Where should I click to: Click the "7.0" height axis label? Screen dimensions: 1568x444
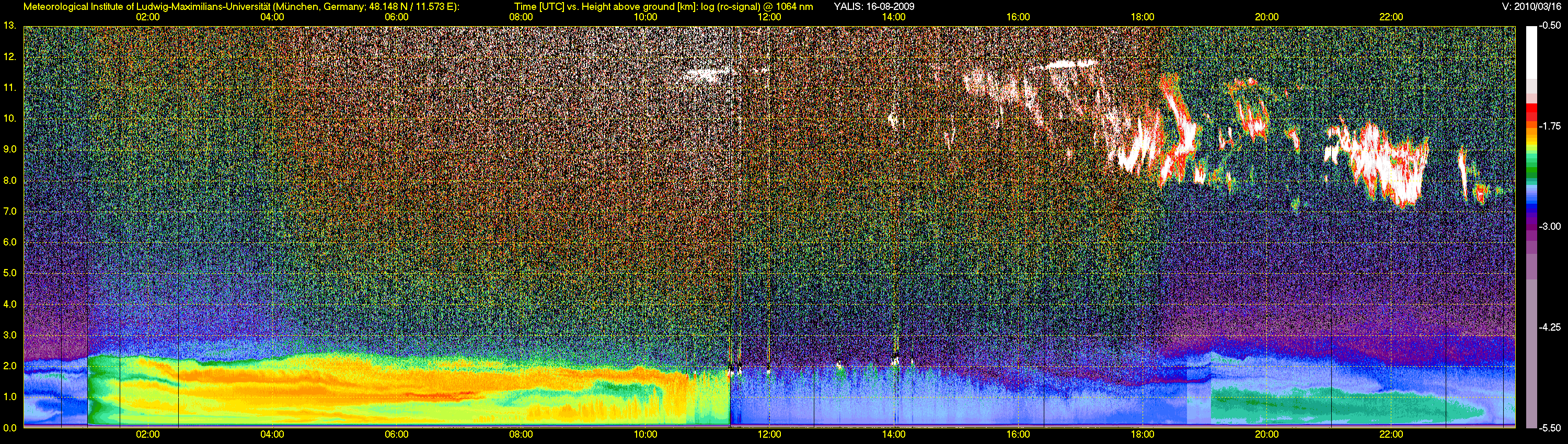tap(10, 212)
